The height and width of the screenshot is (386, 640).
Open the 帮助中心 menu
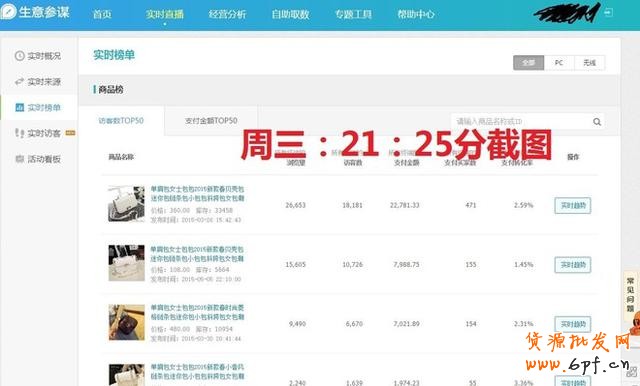[416, 14]
